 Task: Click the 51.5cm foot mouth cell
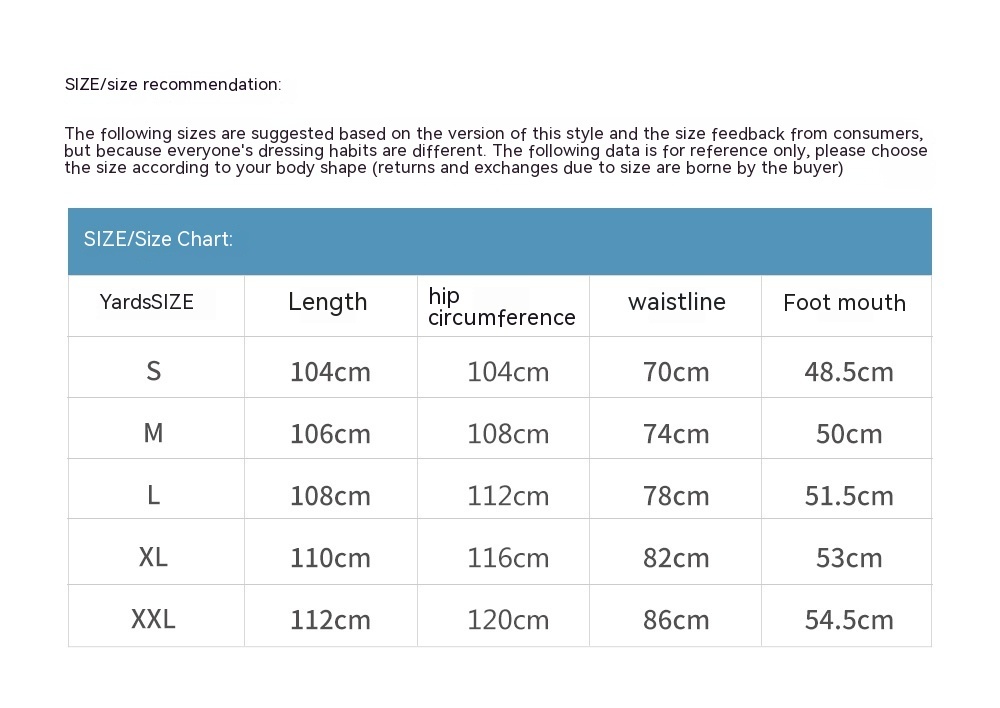coord(849,496)
